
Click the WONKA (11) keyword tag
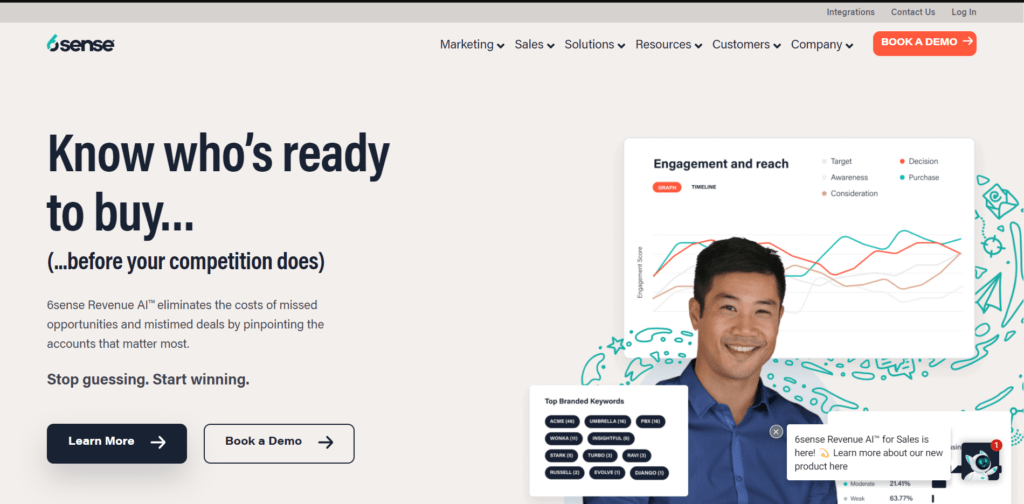point(564,439)
